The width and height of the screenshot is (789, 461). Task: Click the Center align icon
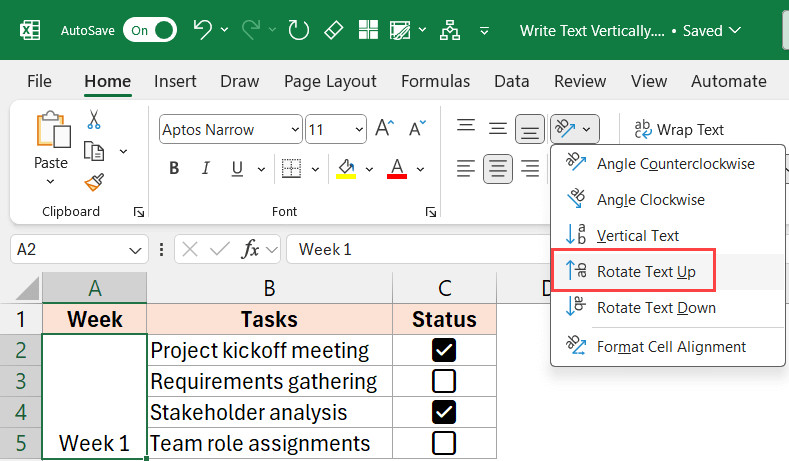pyautogui.click(x=497, y=168)
